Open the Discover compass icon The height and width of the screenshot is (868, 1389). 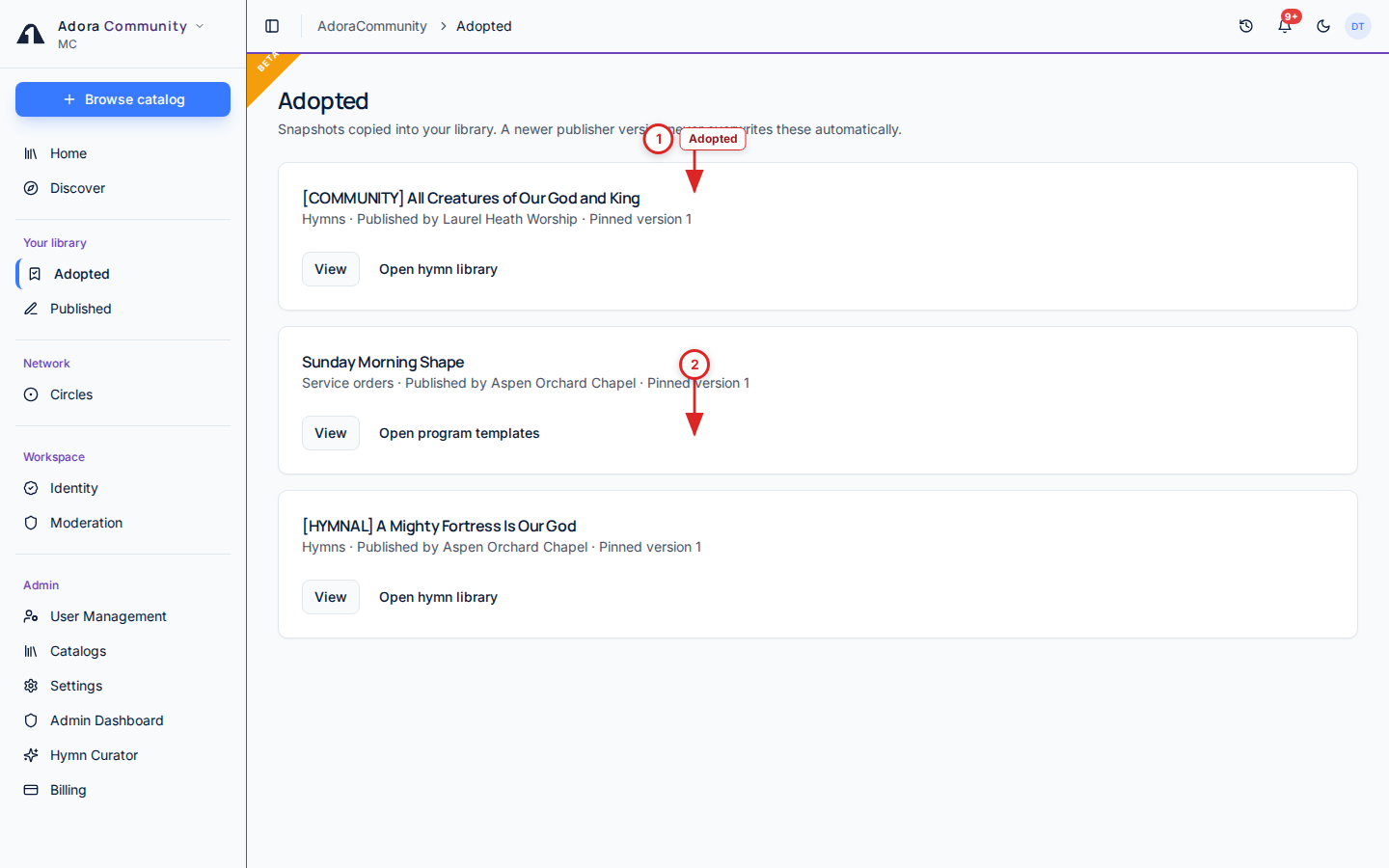click(31, 188)
